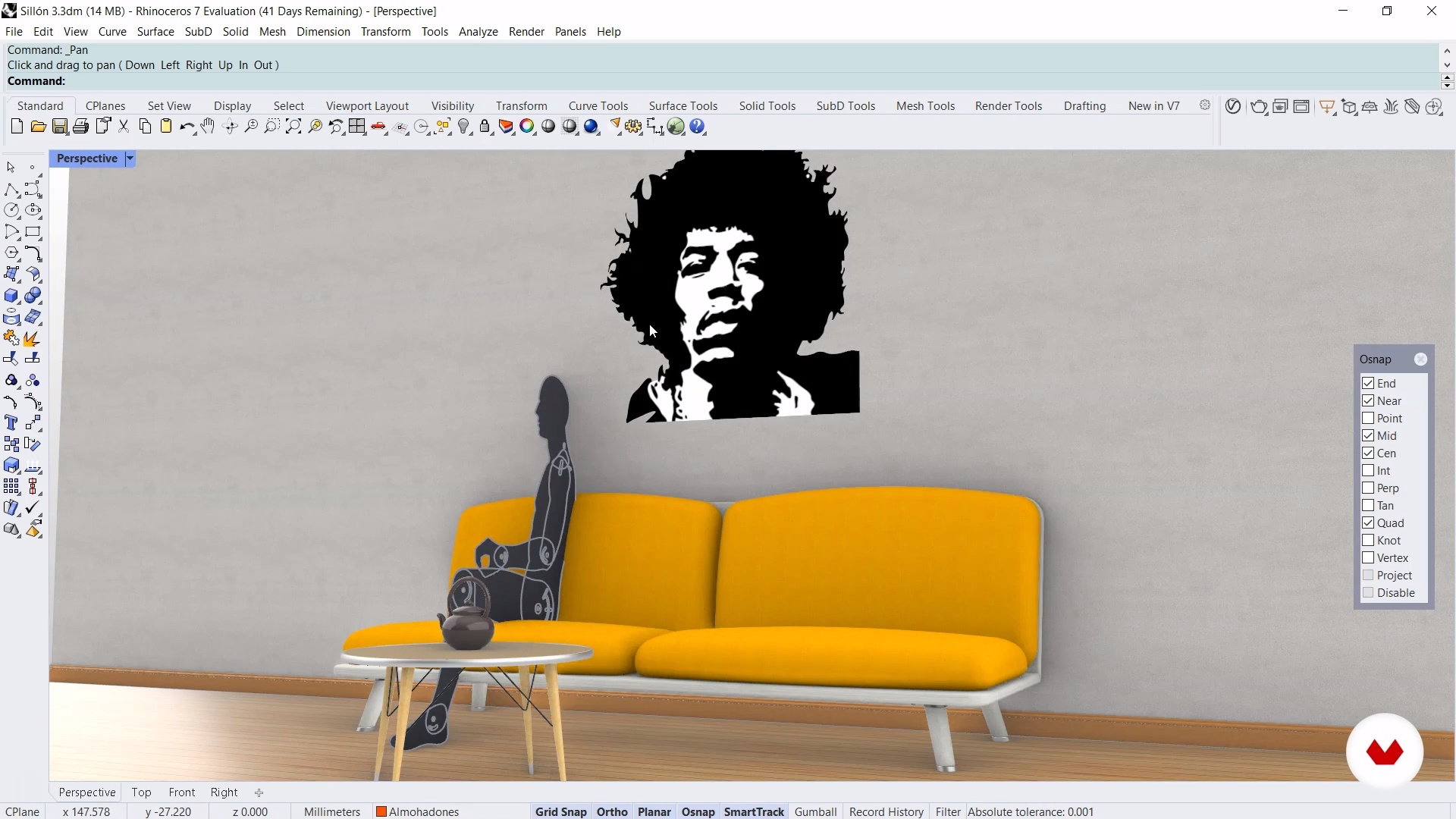1456x819 pixels.
Task: Open a file with the folder icon
Action: tap(38, 127)
